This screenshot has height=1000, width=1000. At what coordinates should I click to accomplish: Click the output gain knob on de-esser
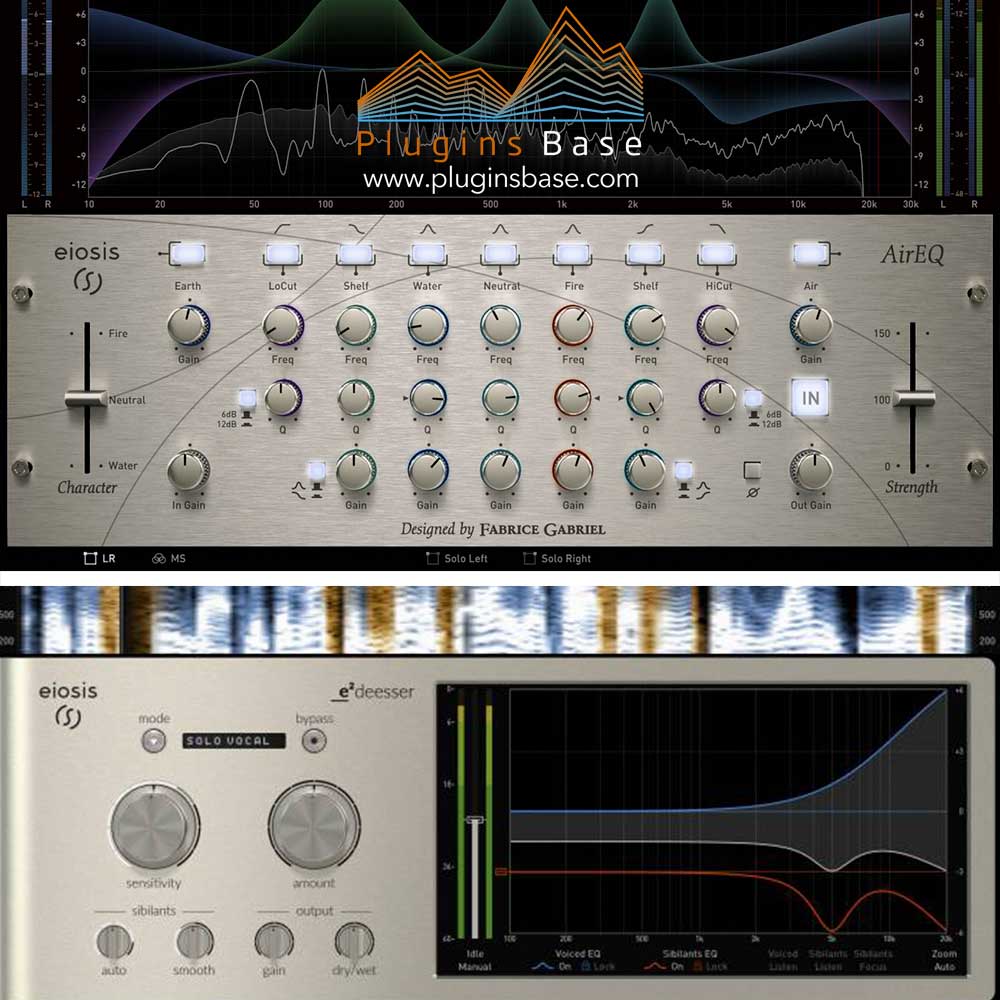(x=274, y=942)
